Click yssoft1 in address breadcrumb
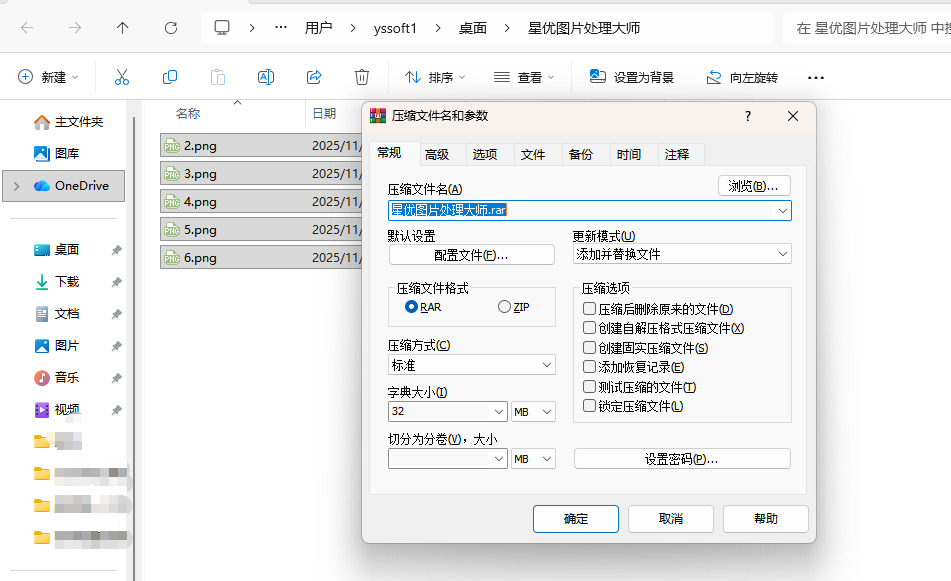Image resolution: width=951 pixels, height=581 pixels. click(395, 28)
